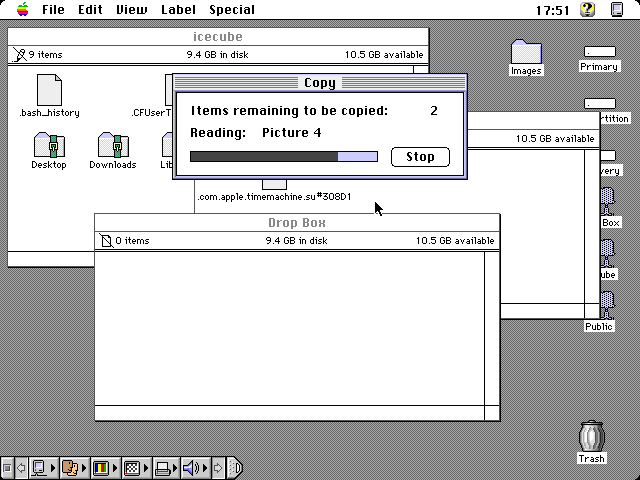
Task: Select the Desktop folder in icecube window
Action: coord(49,145)
